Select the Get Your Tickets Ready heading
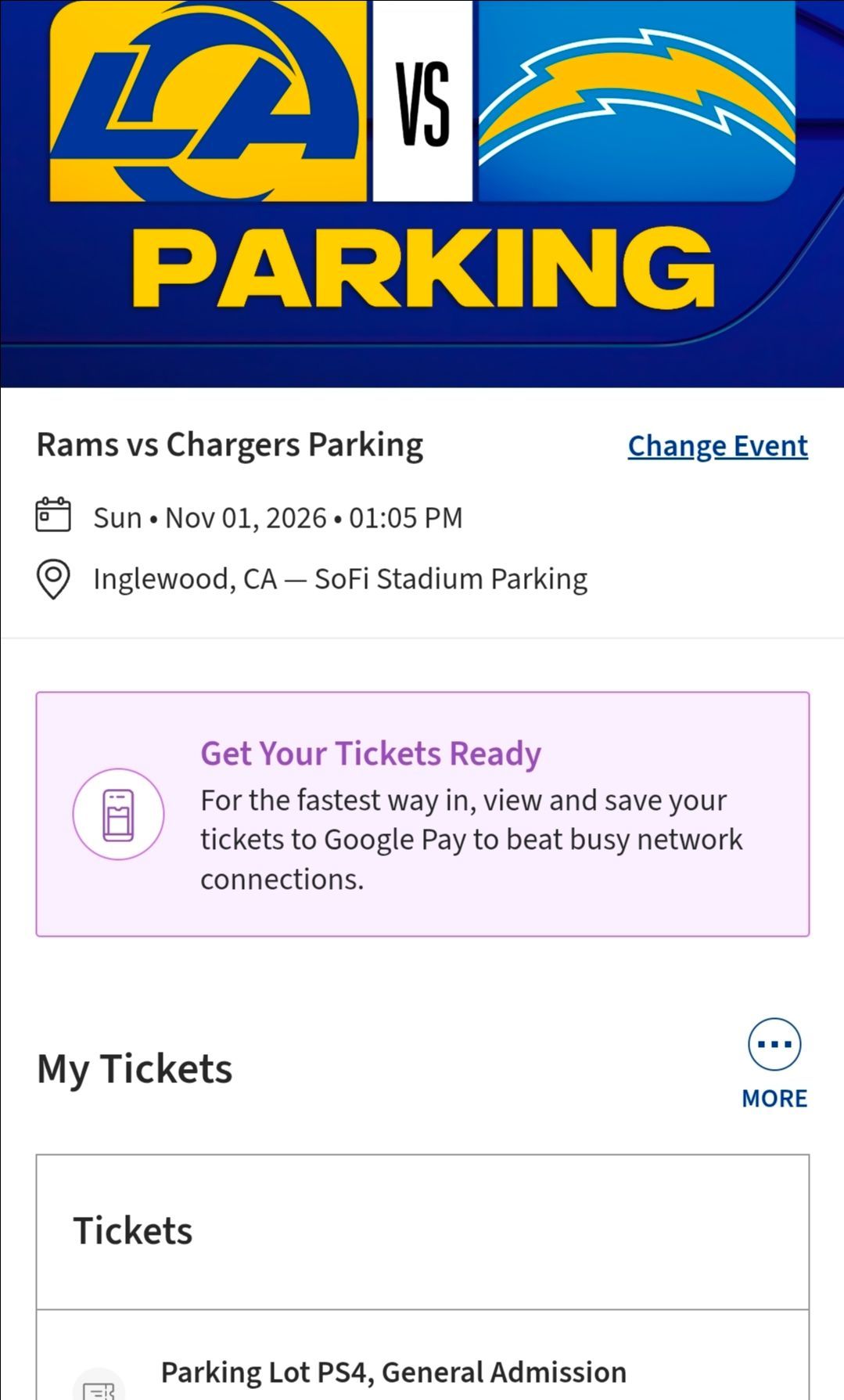The width and height of the screenshot is (844, 1400). [371, 754]
